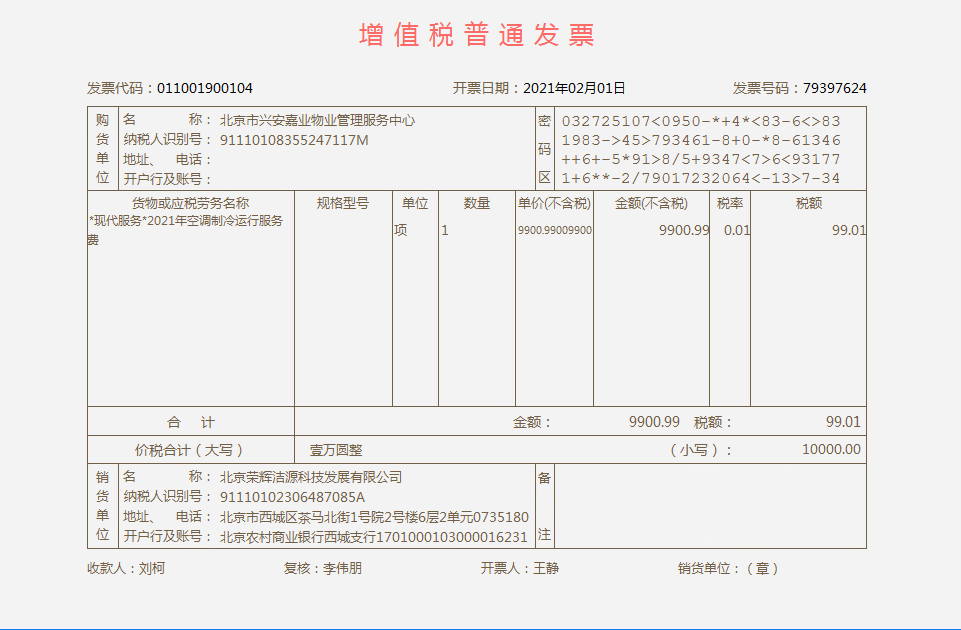The width and height of the screenshot is (961, 630).
Task: Click the 单位 column header
Action: tap(415, 203)
